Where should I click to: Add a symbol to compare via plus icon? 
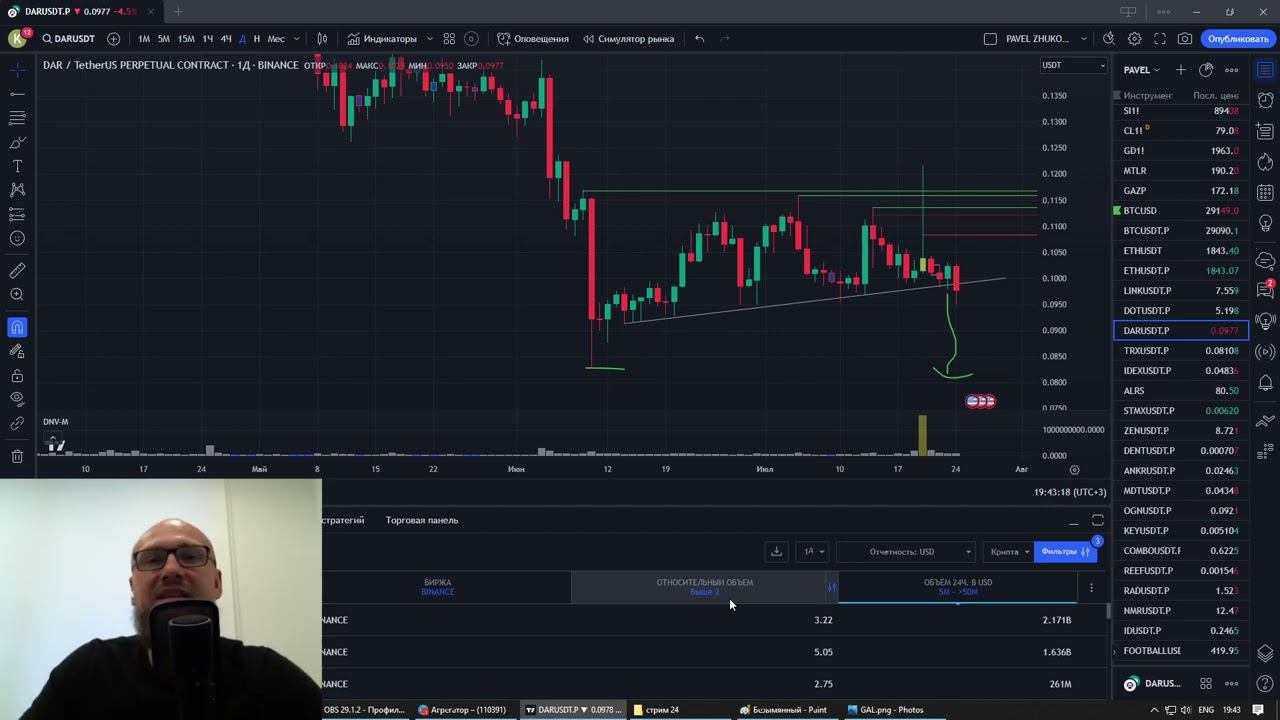(x=113, y=39)
